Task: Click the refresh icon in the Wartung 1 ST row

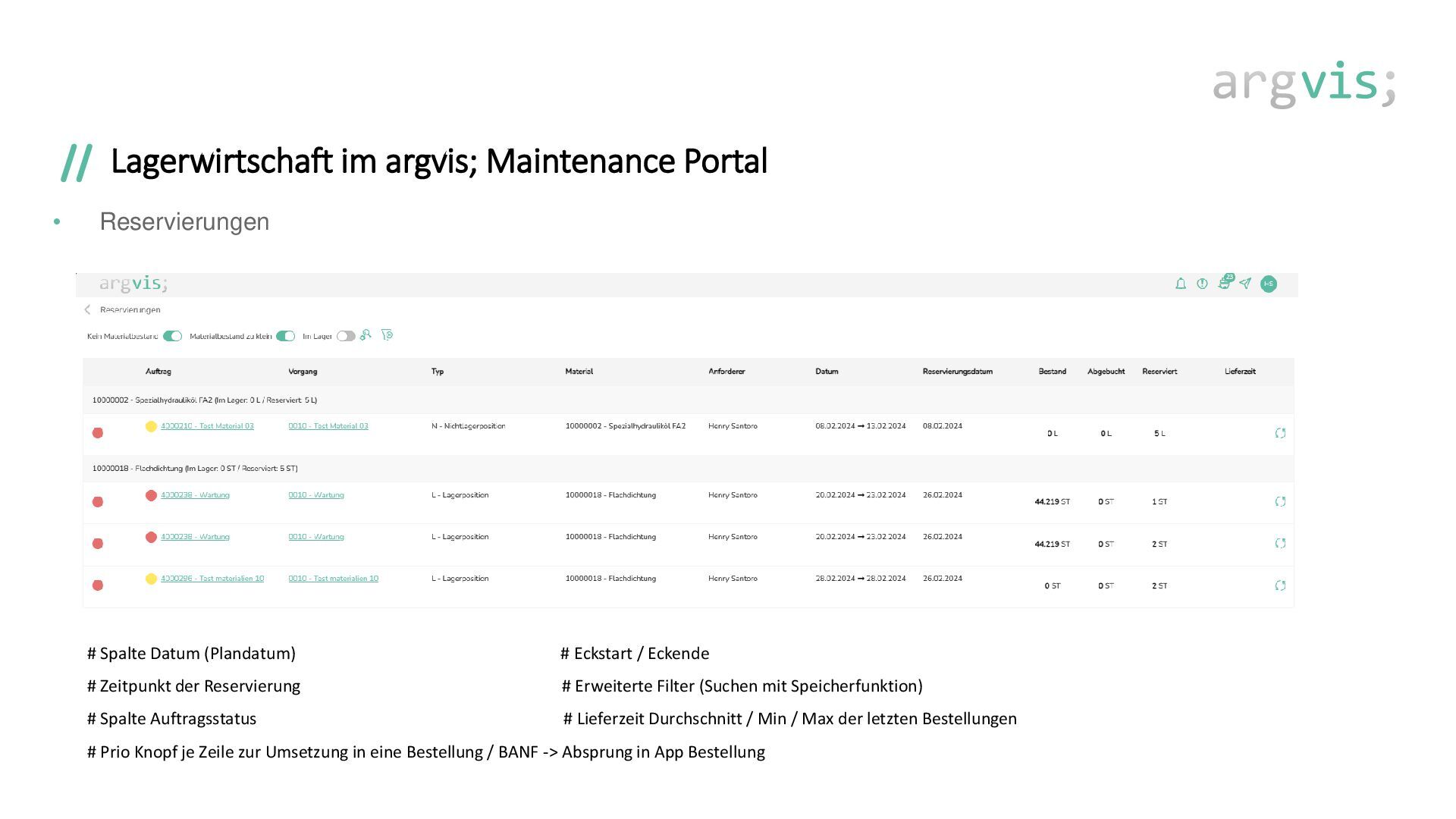Action: click(x=1280, y=501)
